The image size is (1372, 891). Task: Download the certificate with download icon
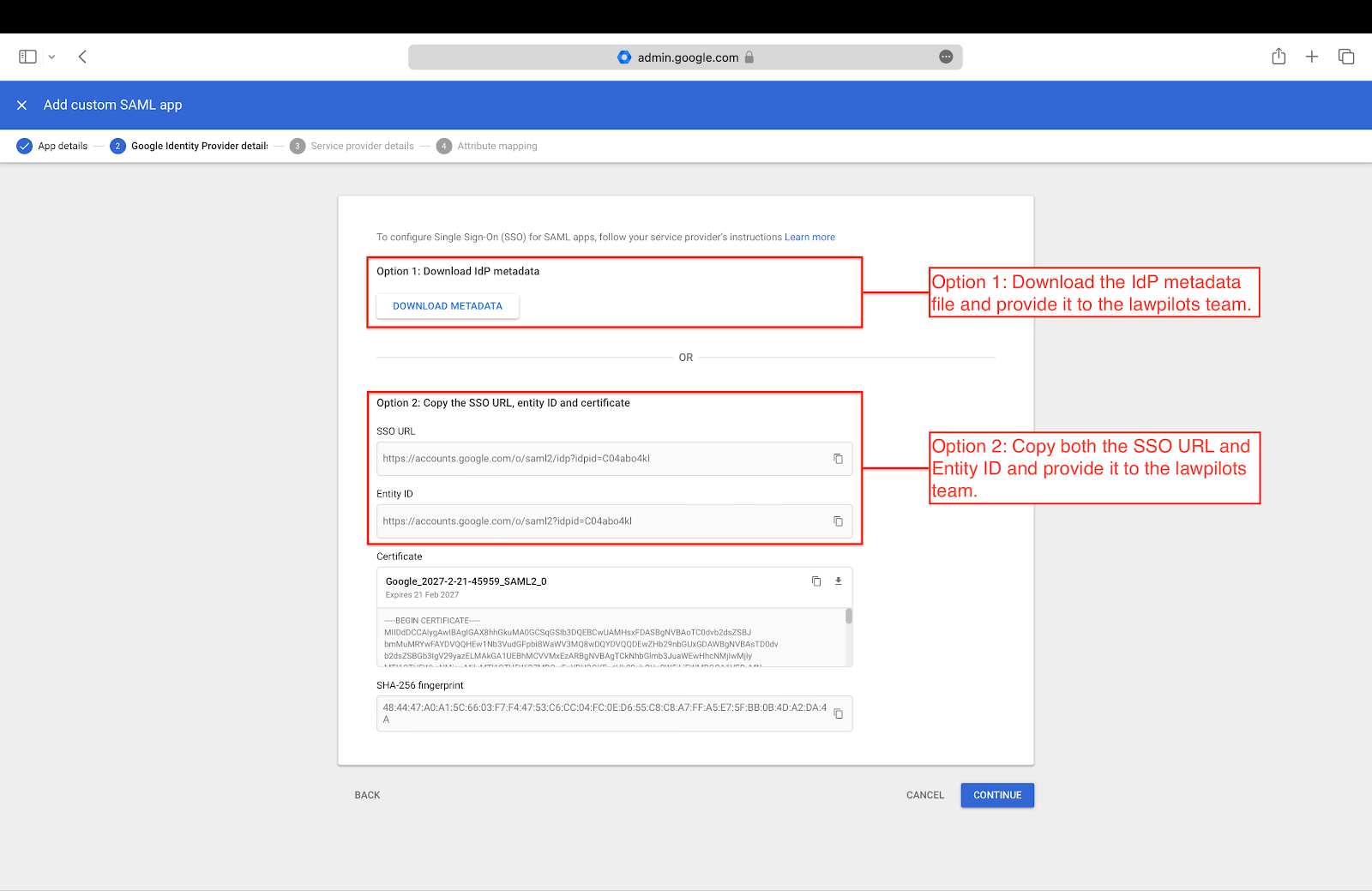[839, 581]
